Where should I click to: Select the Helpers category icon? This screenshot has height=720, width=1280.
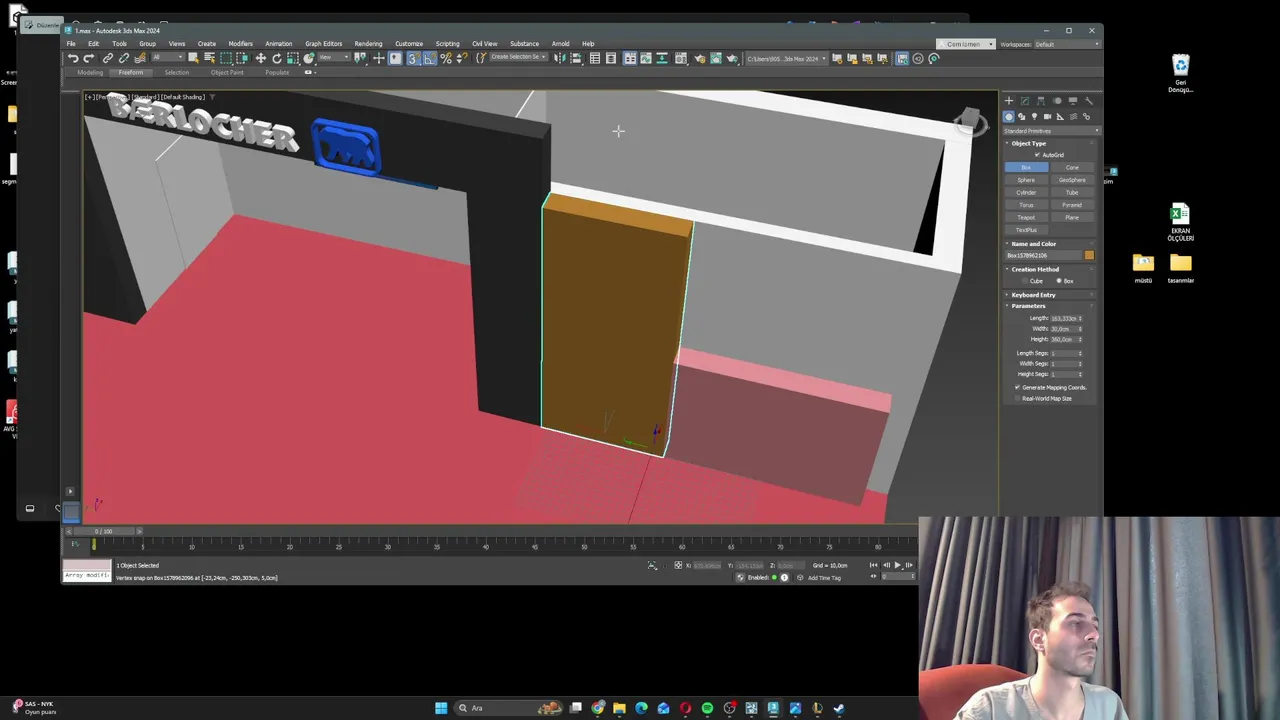1060,117
